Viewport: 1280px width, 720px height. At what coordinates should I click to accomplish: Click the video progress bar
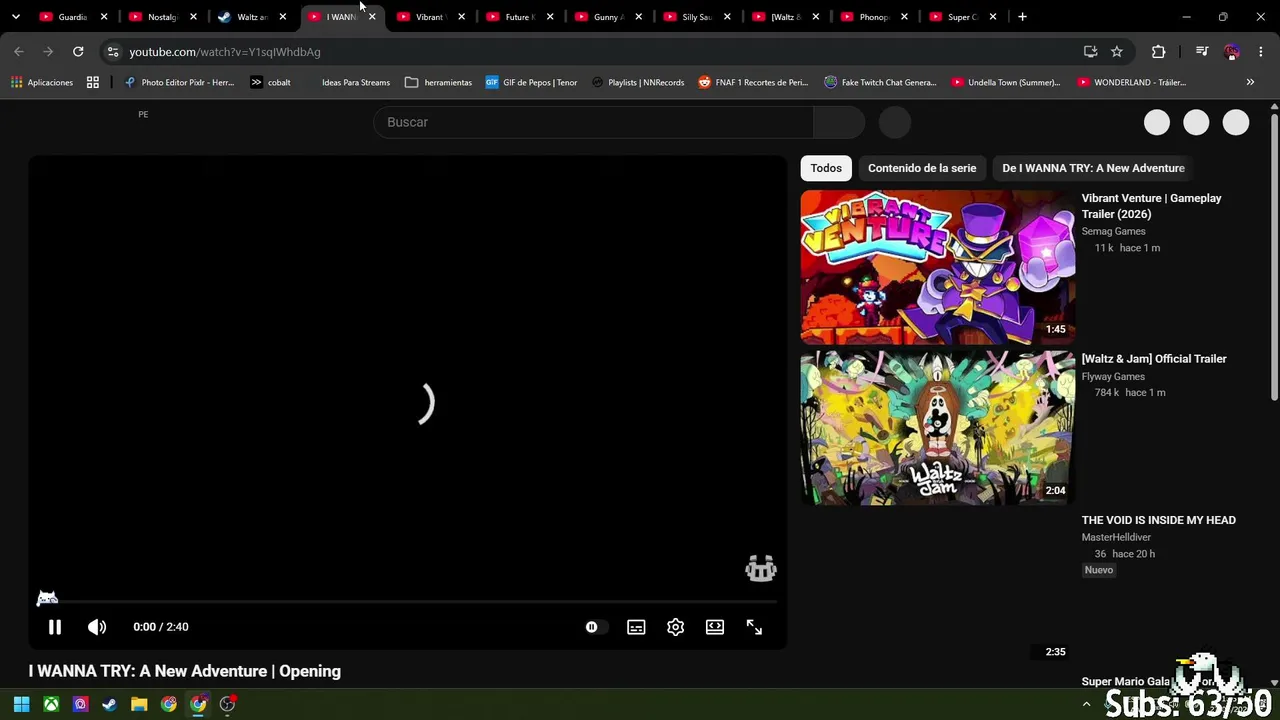pyautogui.click(x=408, y=602)
